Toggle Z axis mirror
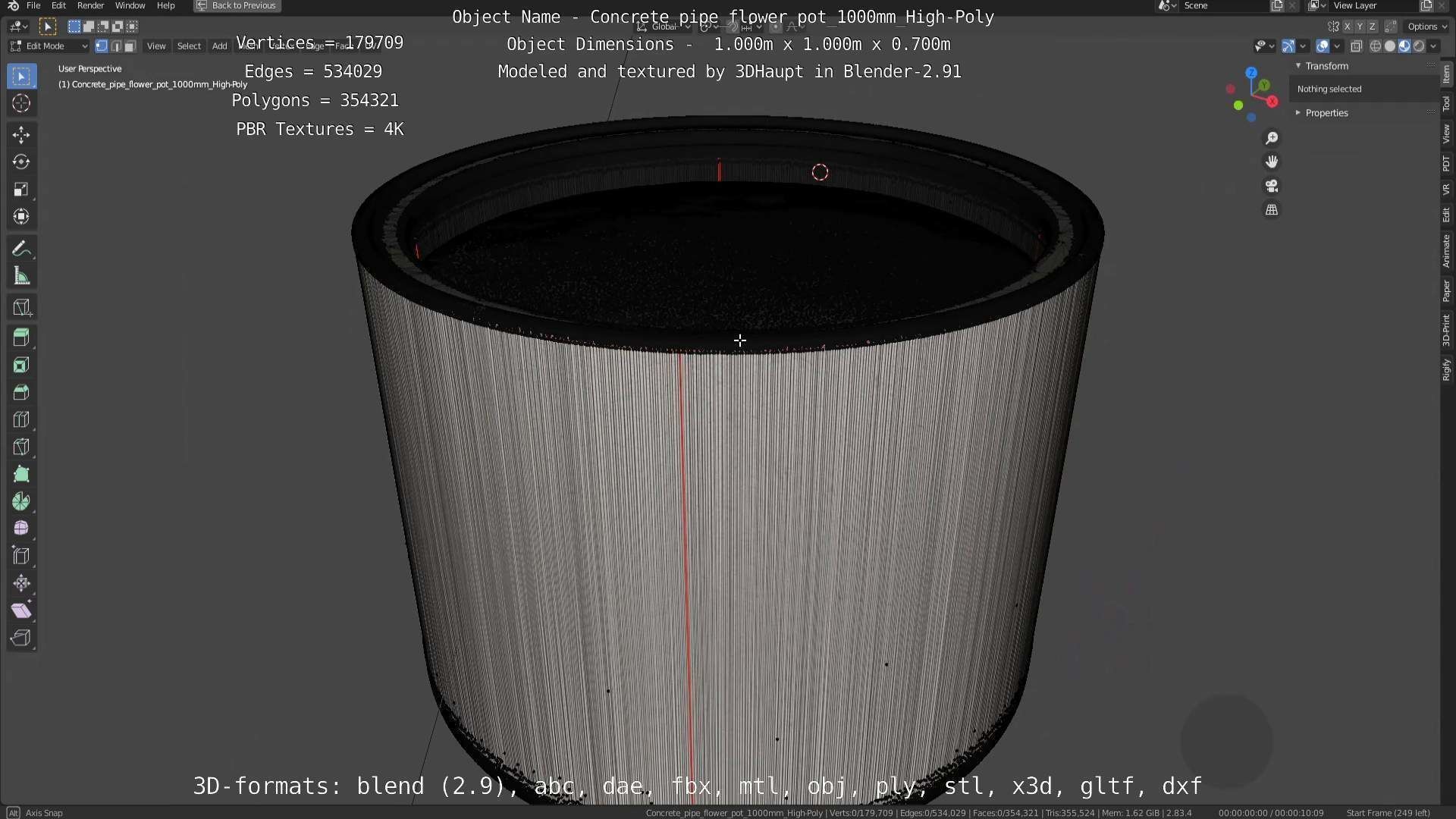Screen dimensions: 1456x819 tap(1372, 27)
